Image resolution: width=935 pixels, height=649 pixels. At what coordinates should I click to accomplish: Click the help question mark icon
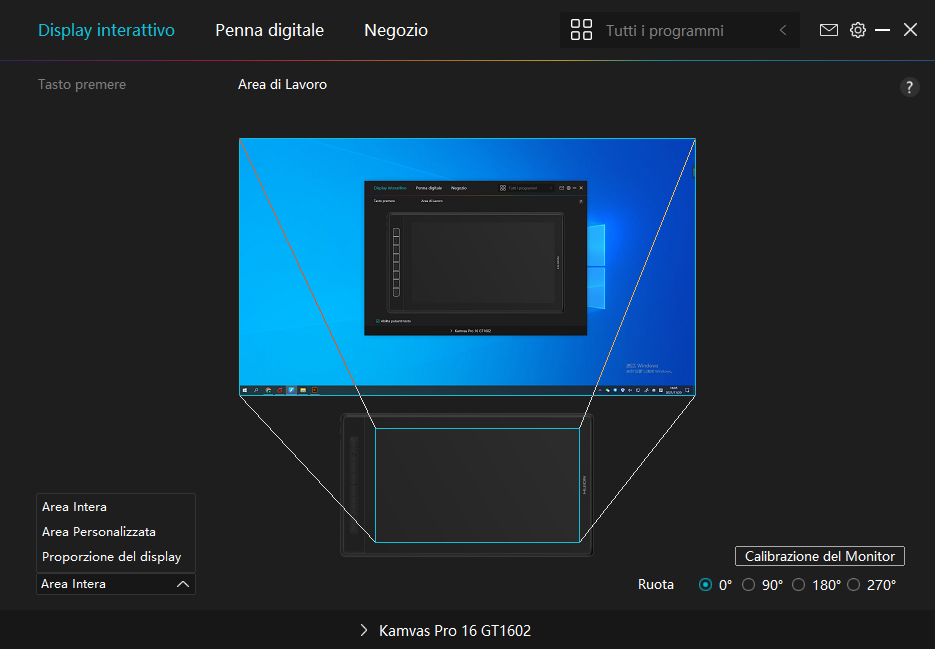point(909,87)
